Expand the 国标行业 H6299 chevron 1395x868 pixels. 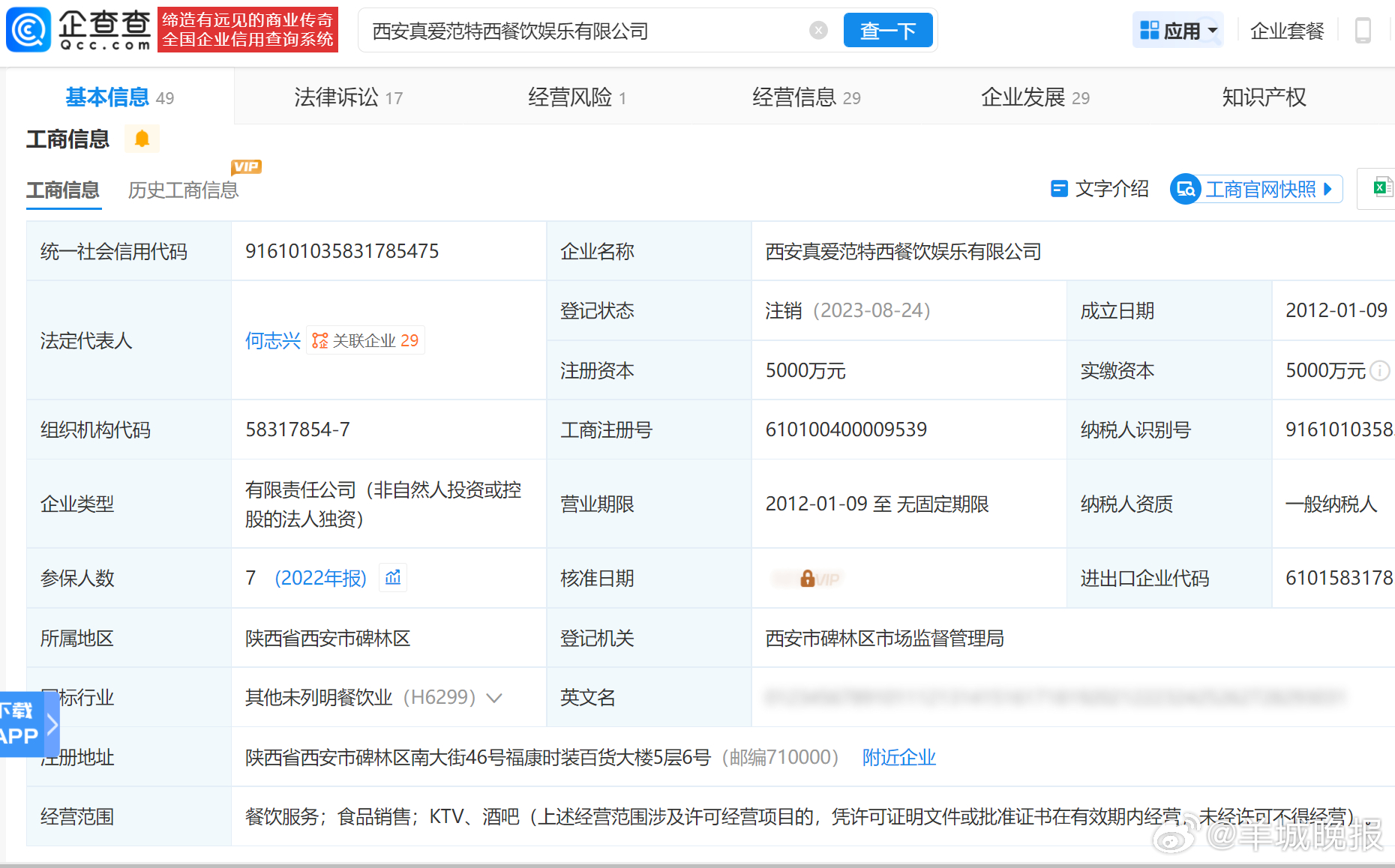493,698
